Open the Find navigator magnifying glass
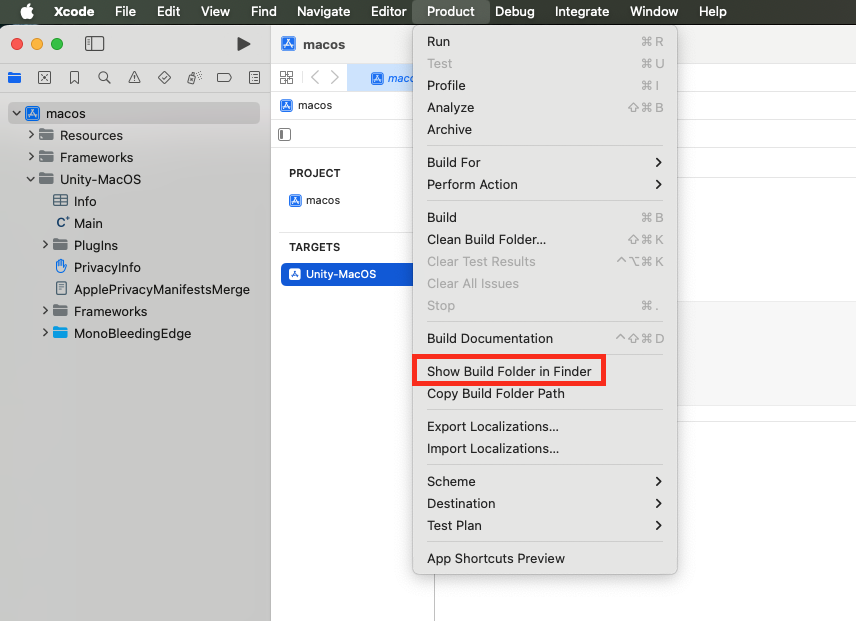This screenshot has width=856, height=621. point(103,77)
